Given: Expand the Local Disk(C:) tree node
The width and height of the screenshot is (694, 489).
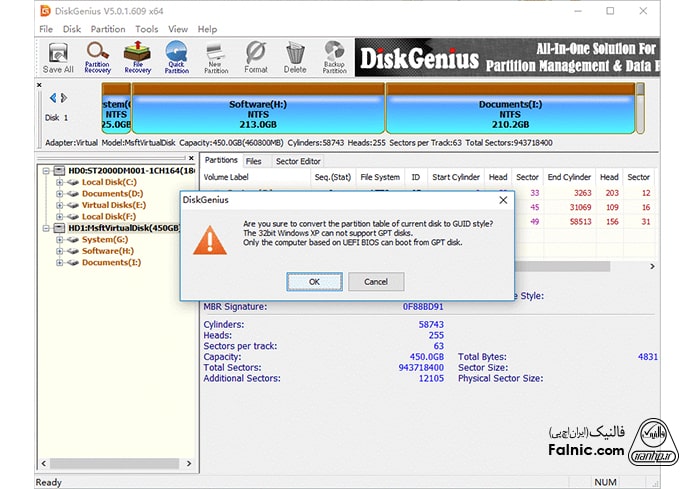Looking at the screenshot, I should [x=60, y=182].
